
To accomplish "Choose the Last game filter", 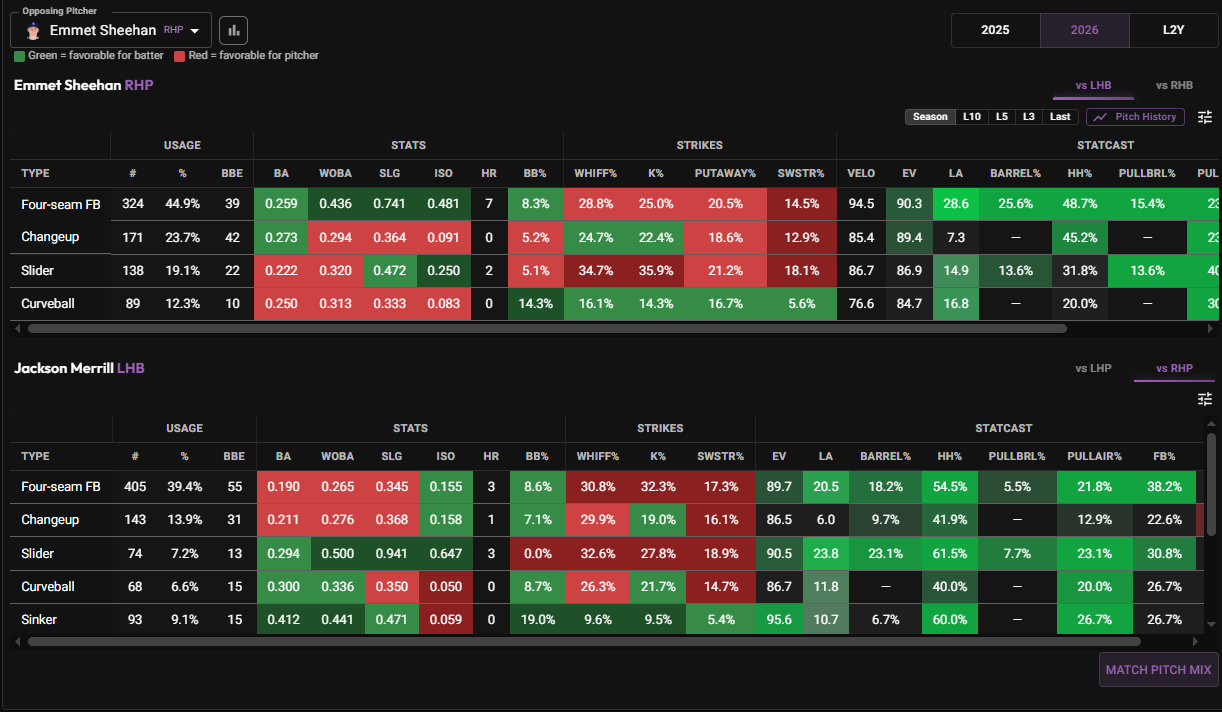I will click(1060, 117).
